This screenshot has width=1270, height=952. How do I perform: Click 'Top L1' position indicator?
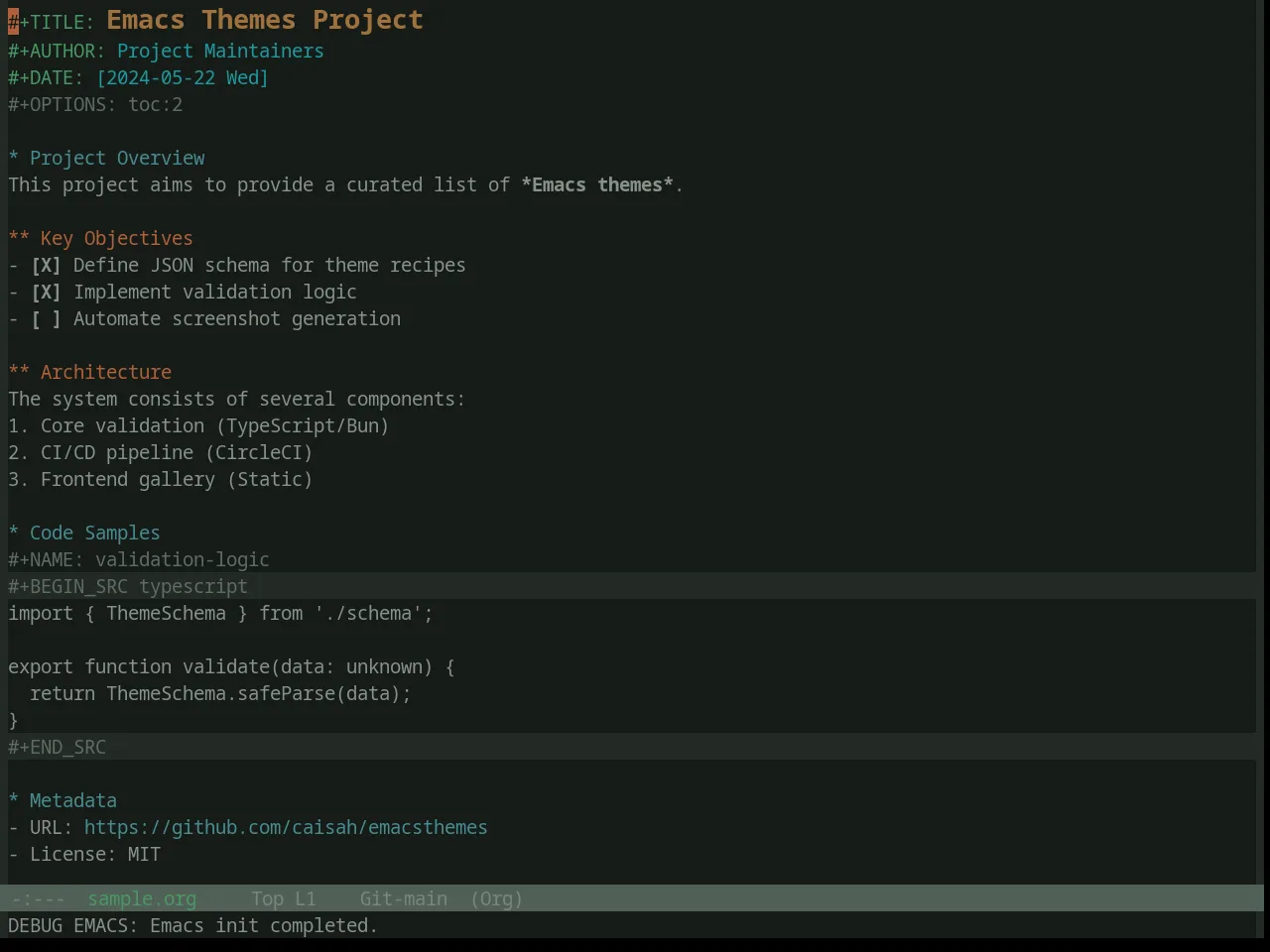(284, 899)
